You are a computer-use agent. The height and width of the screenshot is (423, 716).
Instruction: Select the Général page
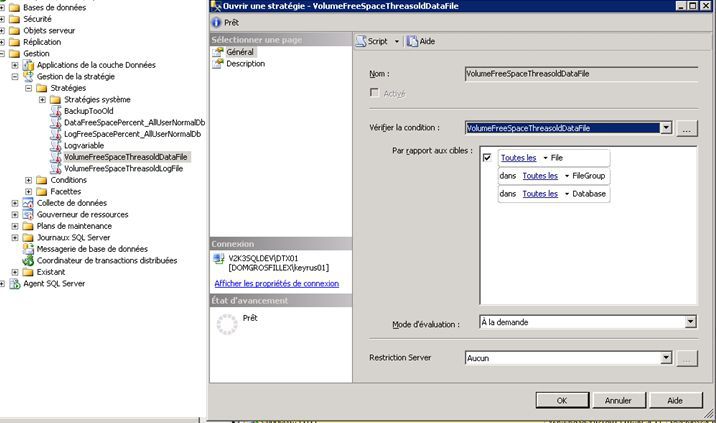click(x=240, y=52)
